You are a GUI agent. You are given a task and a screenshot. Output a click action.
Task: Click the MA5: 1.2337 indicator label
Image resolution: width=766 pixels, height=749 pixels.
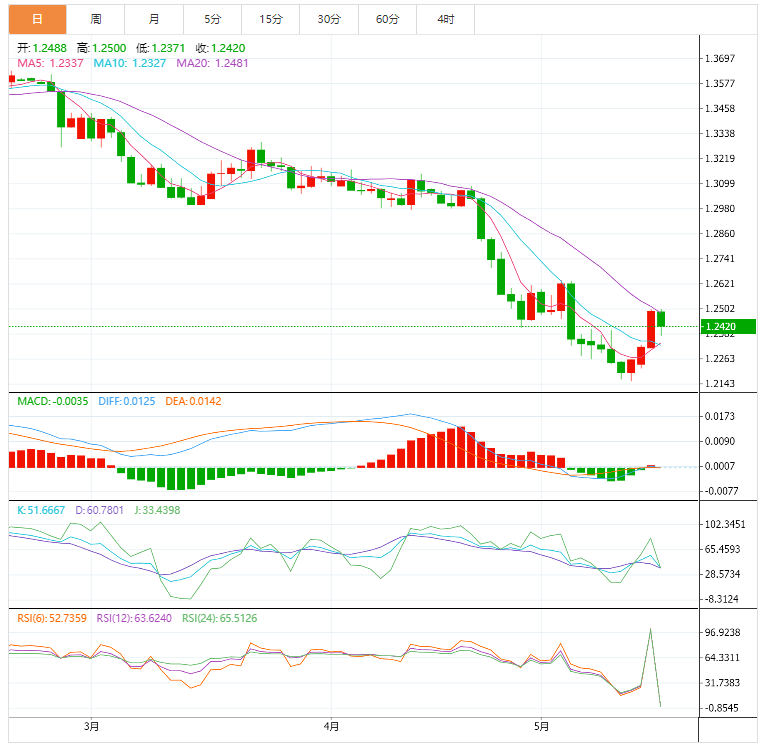point(50,64)
